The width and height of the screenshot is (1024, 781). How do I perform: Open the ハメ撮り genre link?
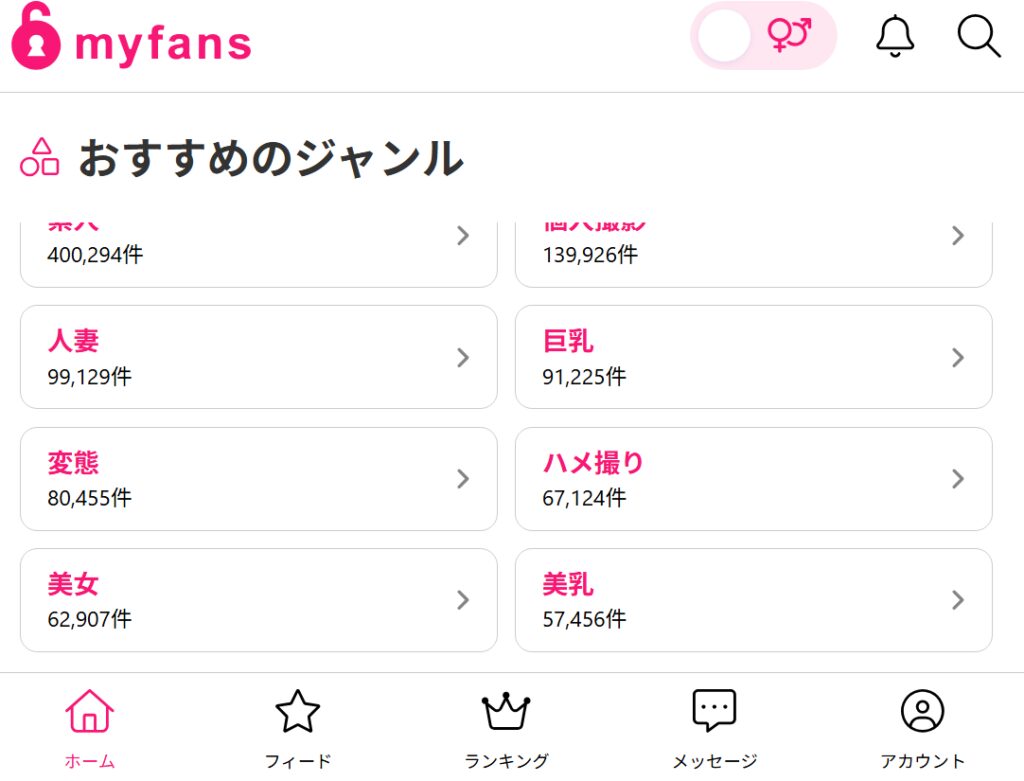(754, 479)
